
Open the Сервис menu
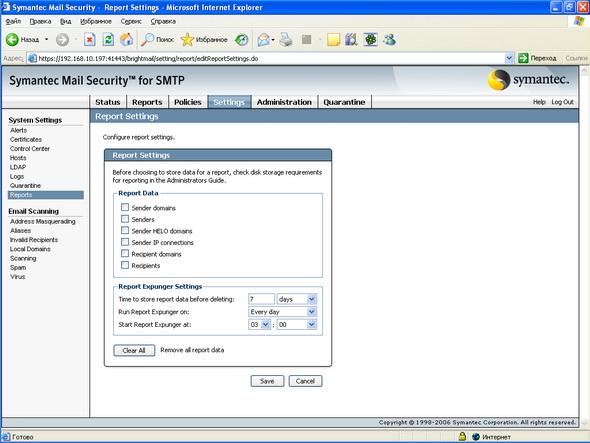pyautogui.click(x=131, y=21)
